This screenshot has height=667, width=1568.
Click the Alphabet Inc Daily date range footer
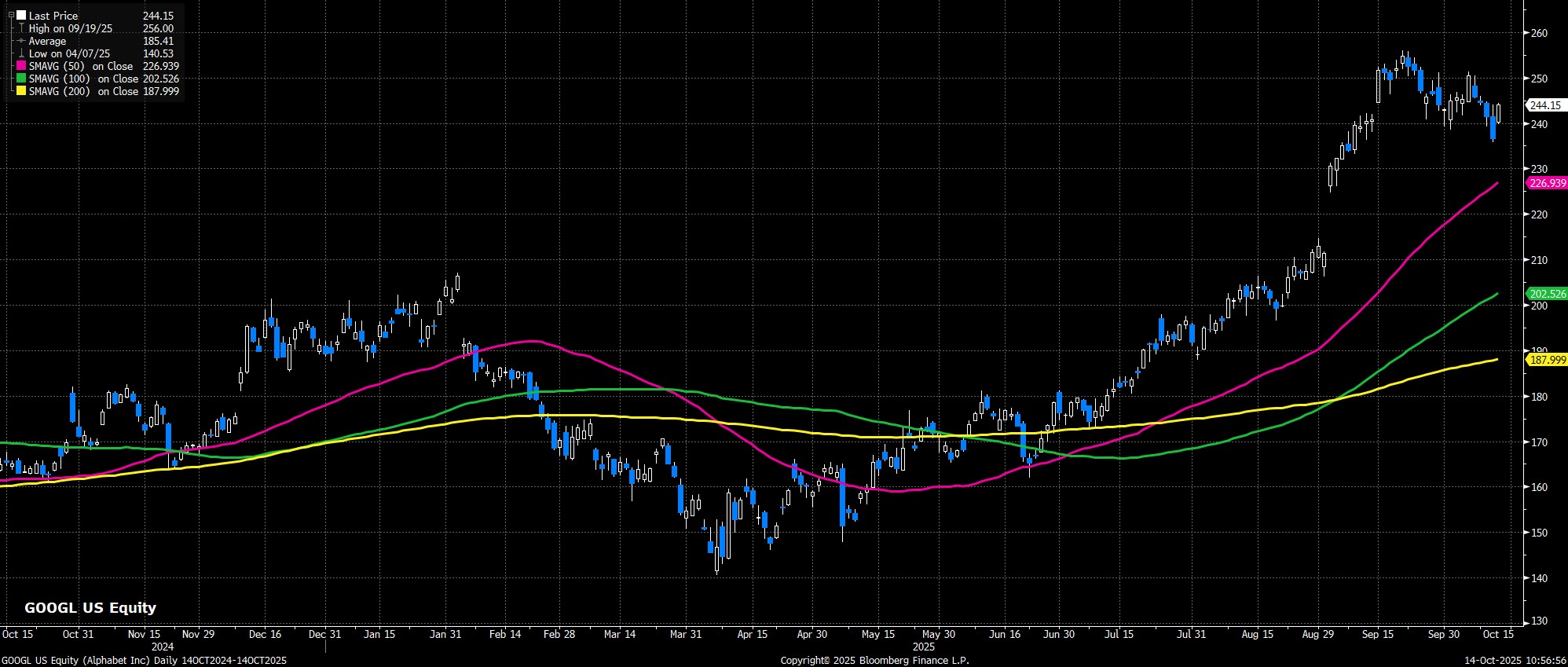click(x=144, y=661)
